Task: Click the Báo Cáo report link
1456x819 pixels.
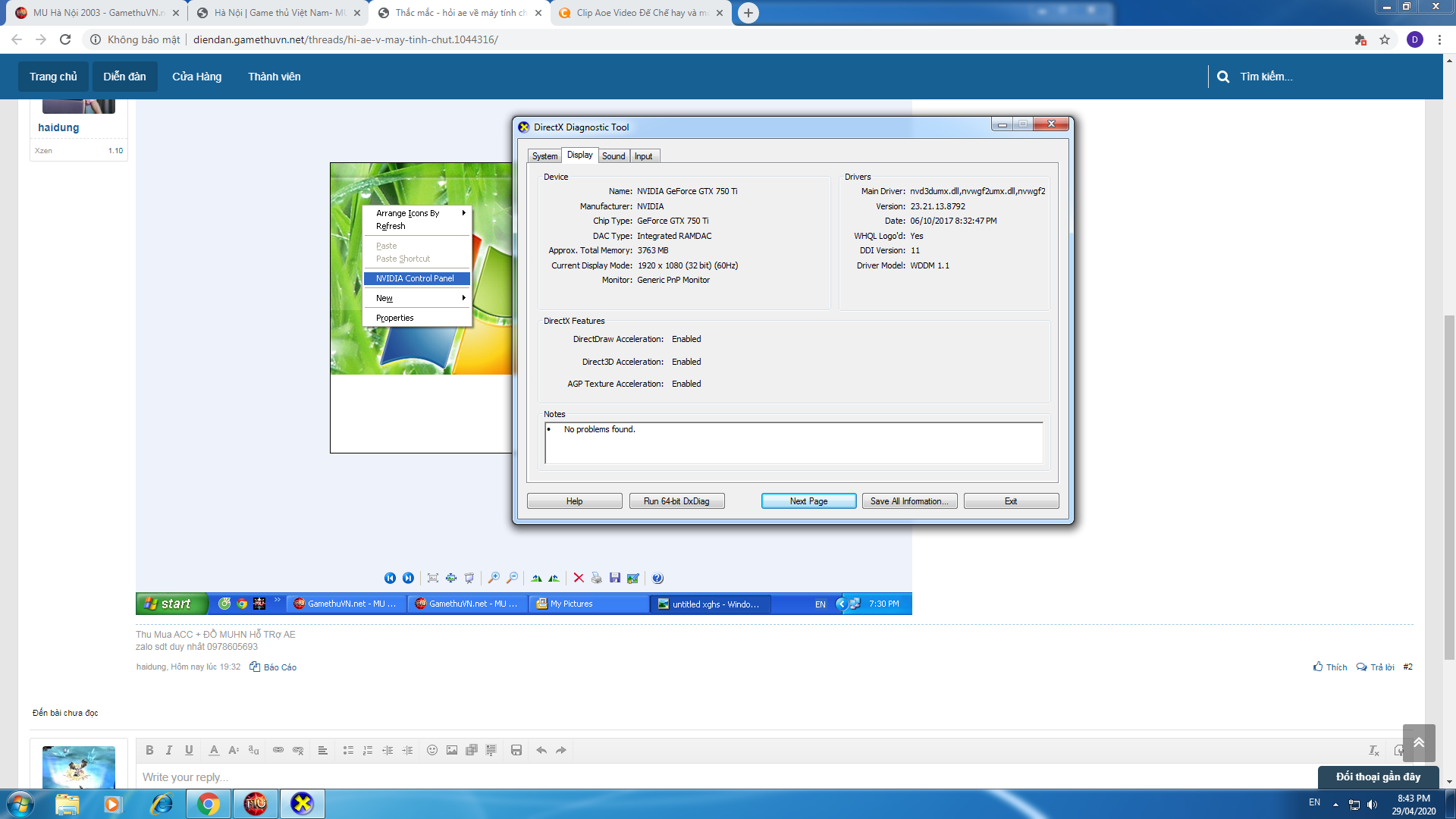Action: 280,667
